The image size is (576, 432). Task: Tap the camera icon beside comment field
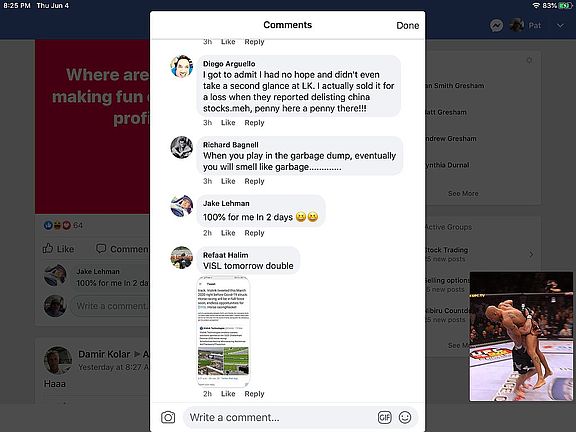(x=168, y=417)
